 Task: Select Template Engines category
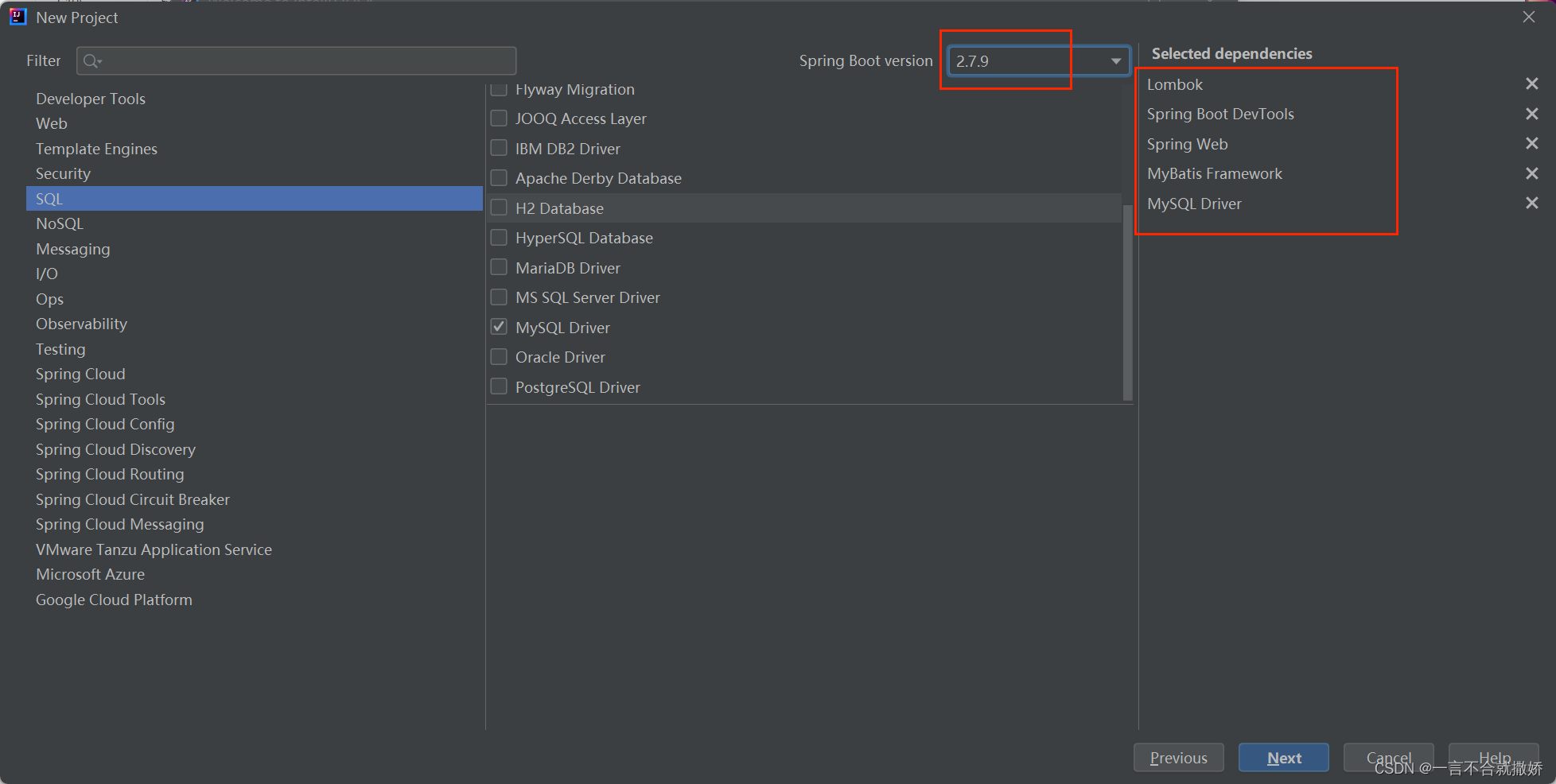[255, 149]
